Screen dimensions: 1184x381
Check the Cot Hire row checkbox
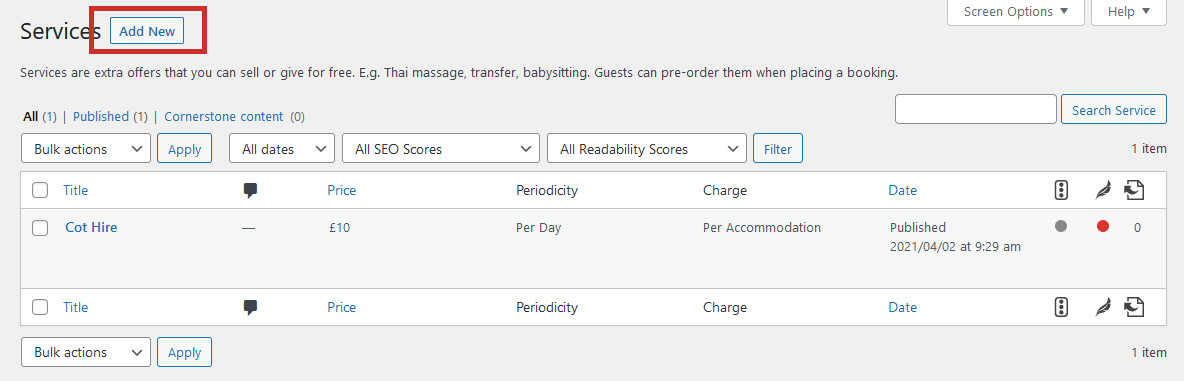(x=40, y=228)
